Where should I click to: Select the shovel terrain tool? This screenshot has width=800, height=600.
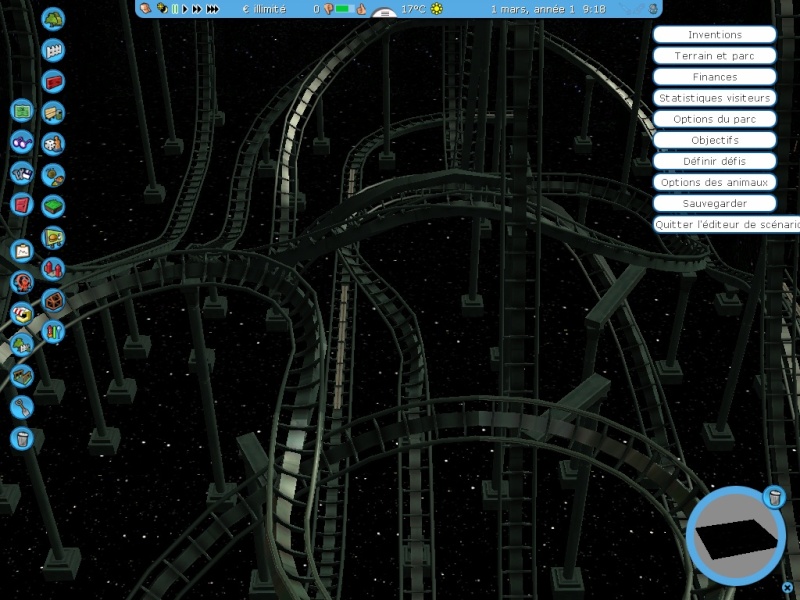[21, 407]
